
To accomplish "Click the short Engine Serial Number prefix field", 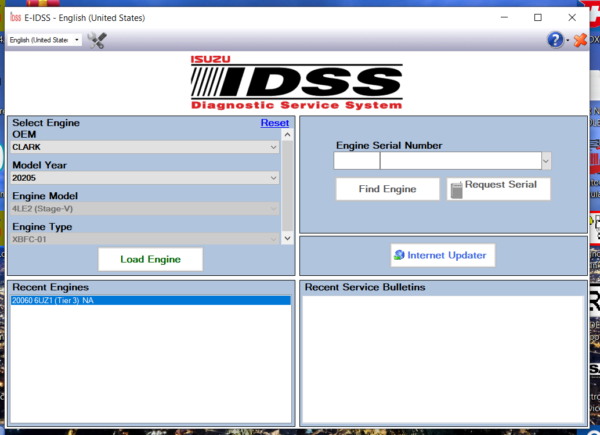I will click(357, 161).
